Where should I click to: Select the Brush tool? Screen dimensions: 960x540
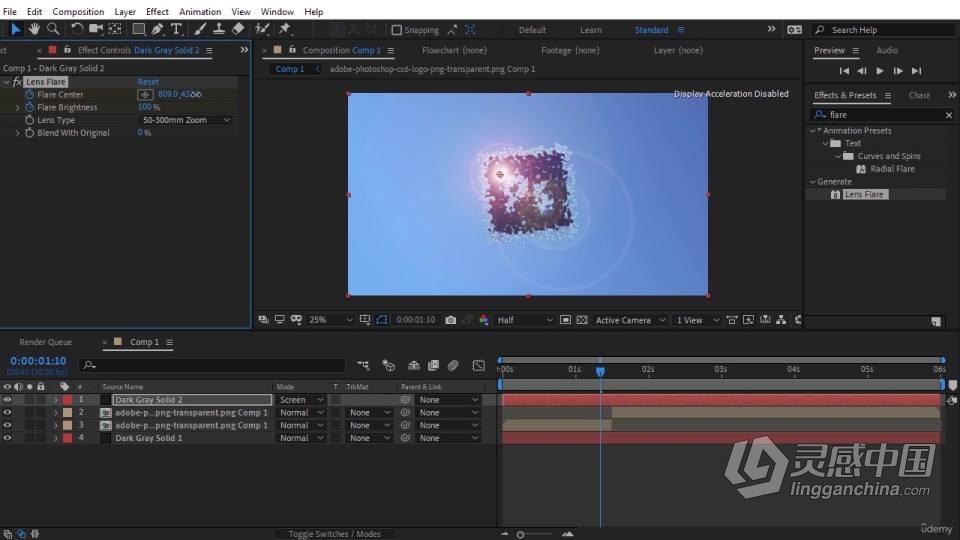pos(200,29)
